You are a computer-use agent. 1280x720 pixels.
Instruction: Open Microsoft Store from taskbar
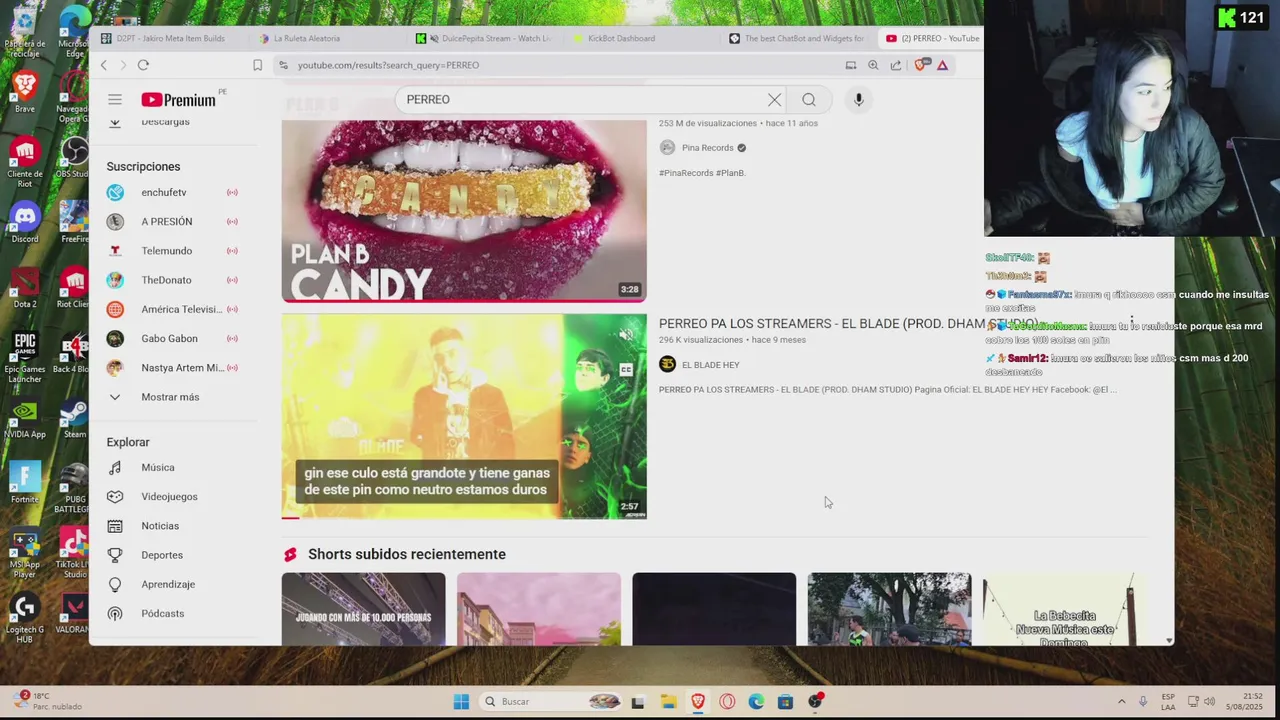point(785,702)
